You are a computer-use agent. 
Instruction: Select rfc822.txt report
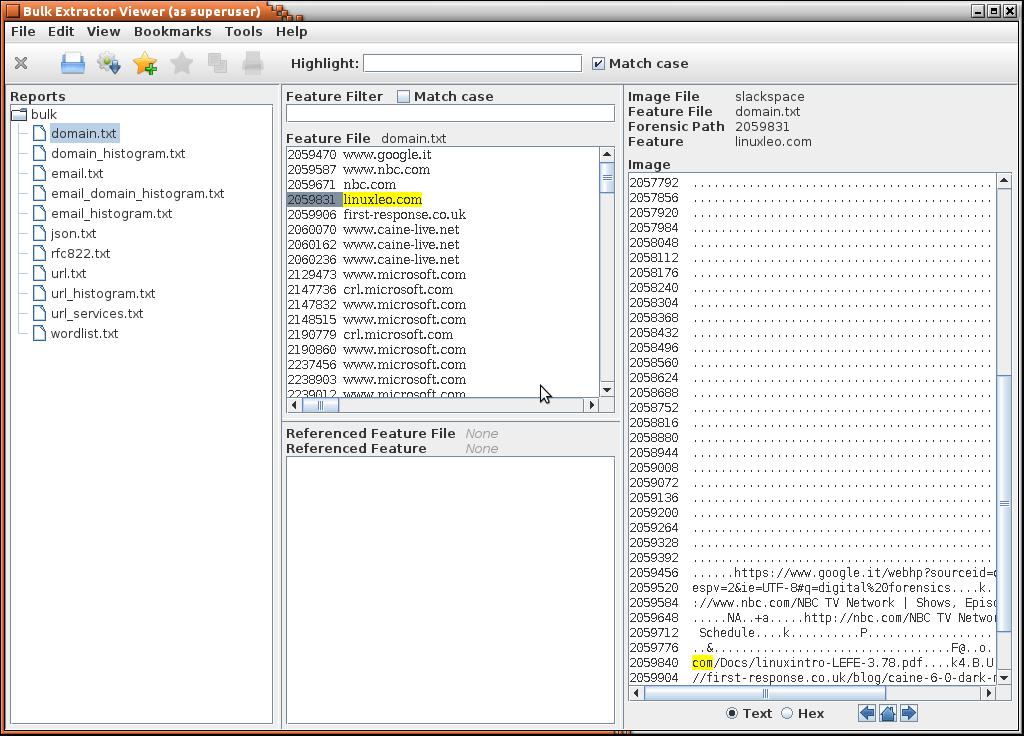coord(80,253)
